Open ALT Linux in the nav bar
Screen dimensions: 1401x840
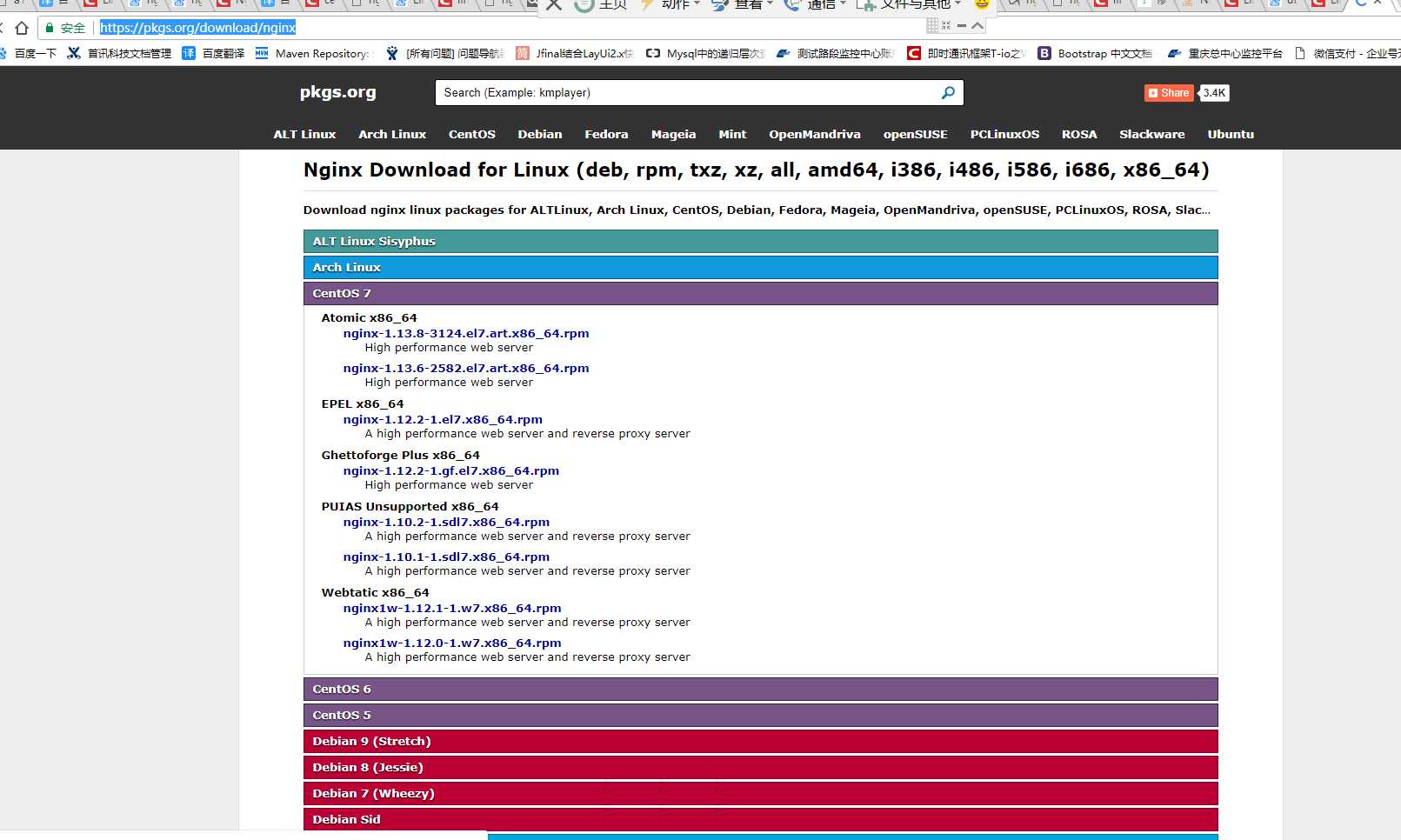pos(304,134)
